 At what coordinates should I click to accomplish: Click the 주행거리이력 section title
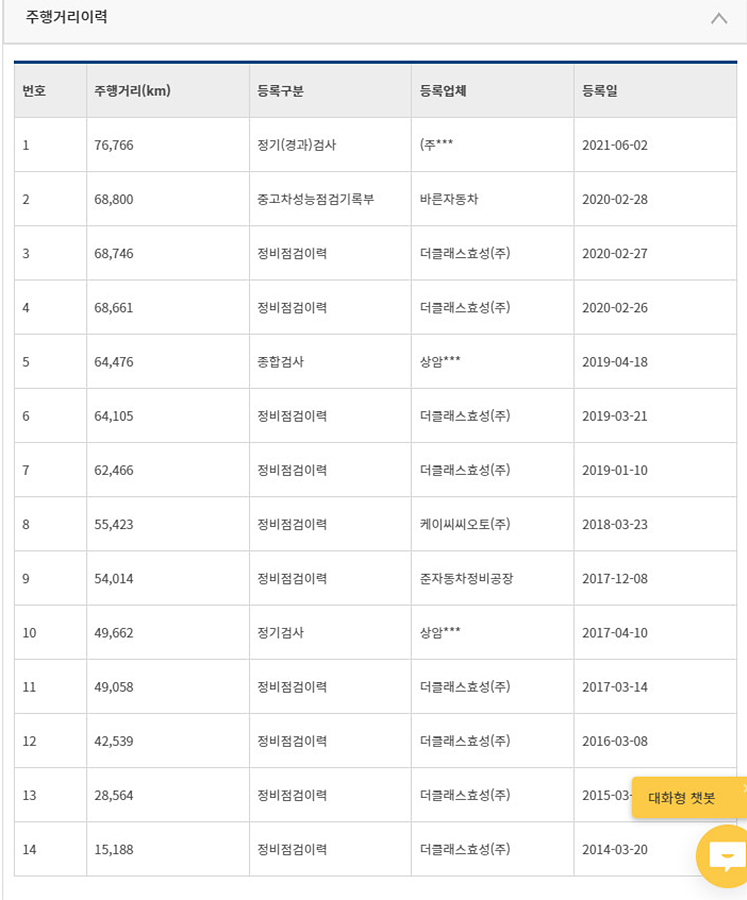pos(67,17)
